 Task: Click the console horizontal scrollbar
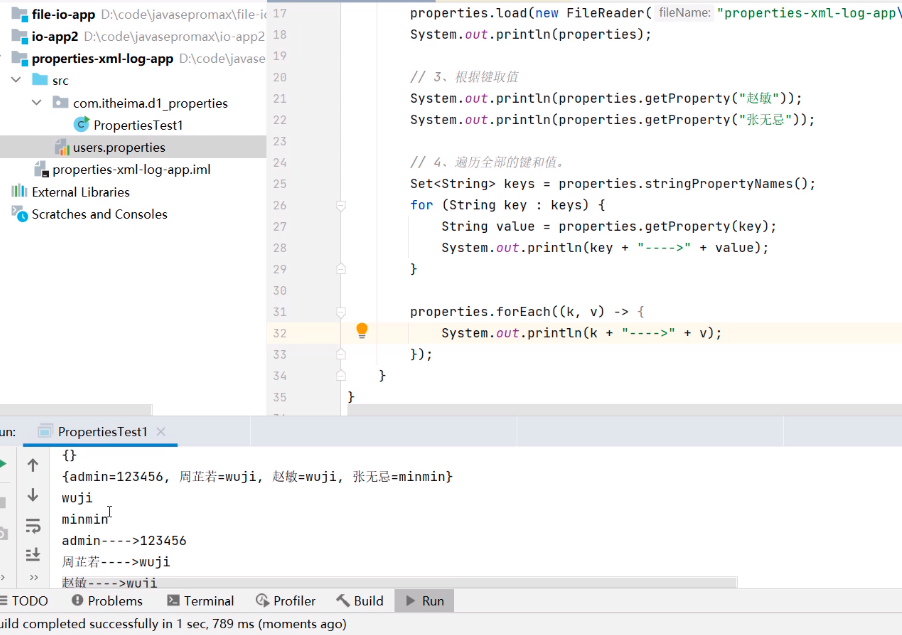click(x=399, y=583)
